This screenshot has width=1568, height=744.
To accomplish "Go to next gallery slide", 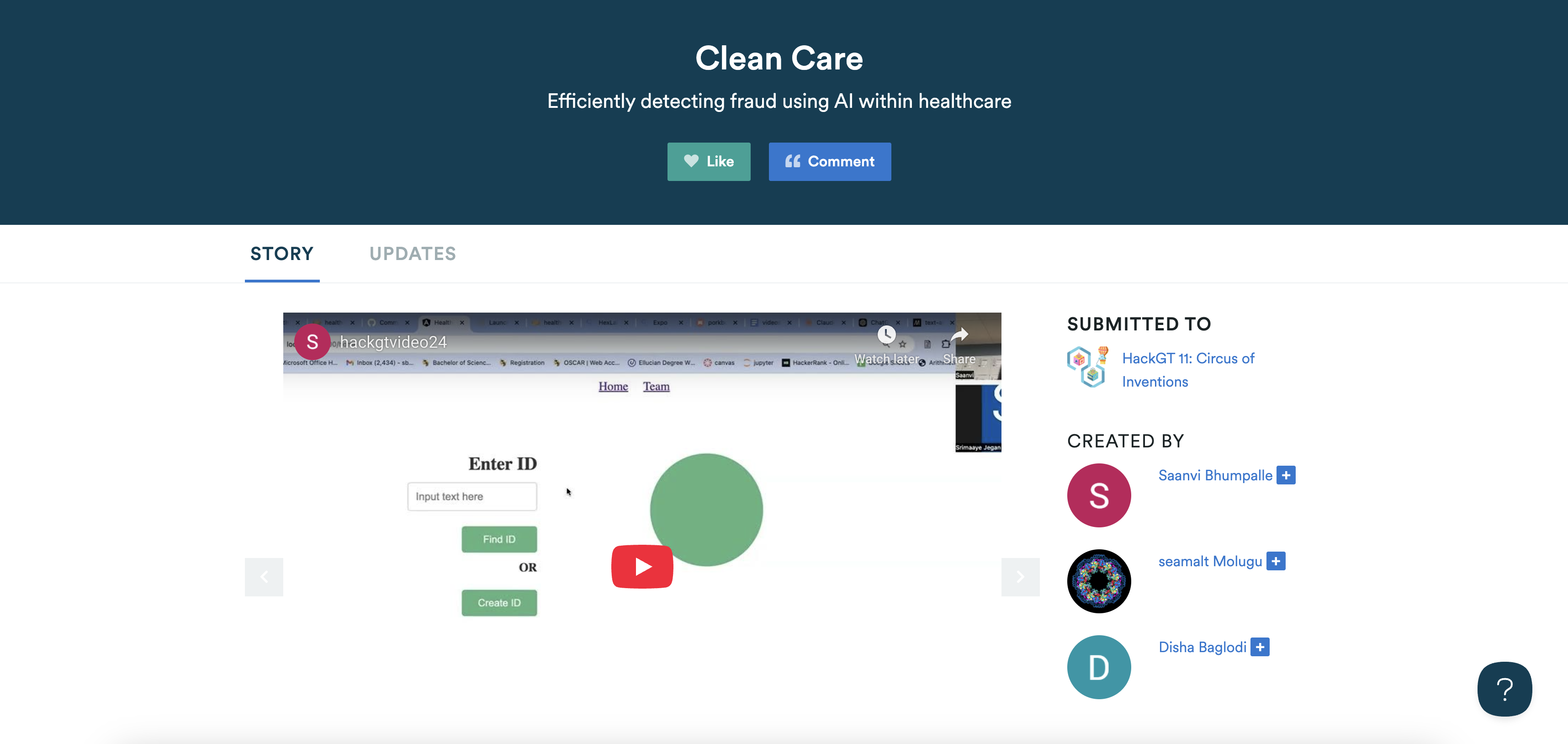I will point(1020,577).
